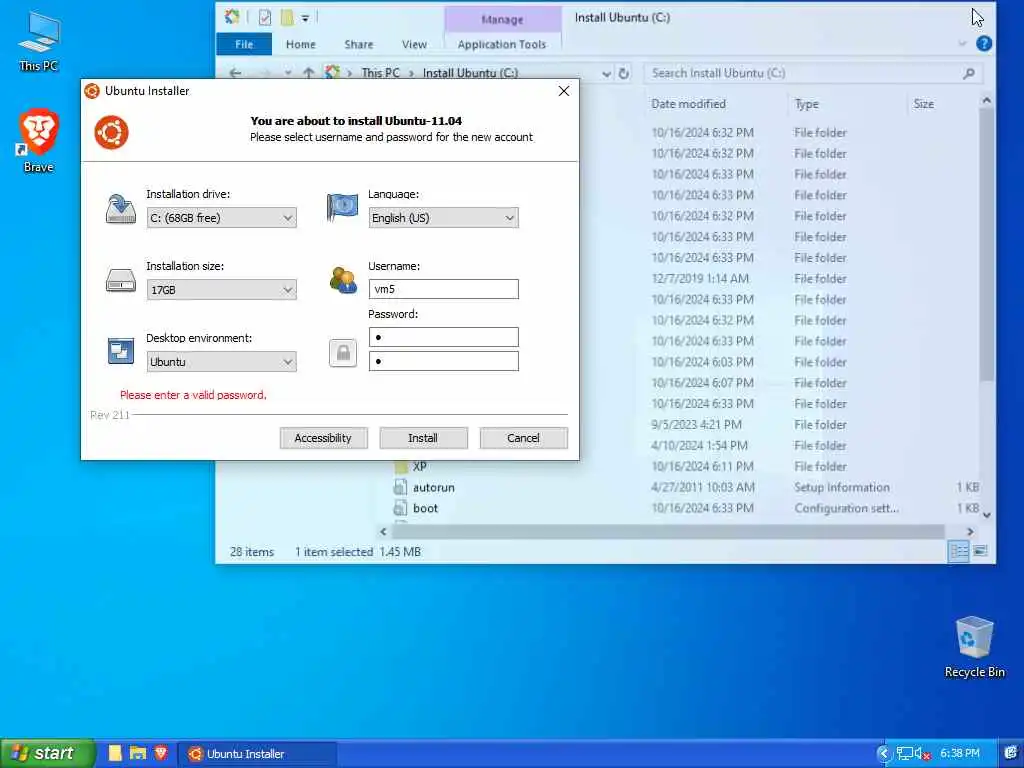Click the properties icon in quick access toolbar

click(x=264, y=18)
